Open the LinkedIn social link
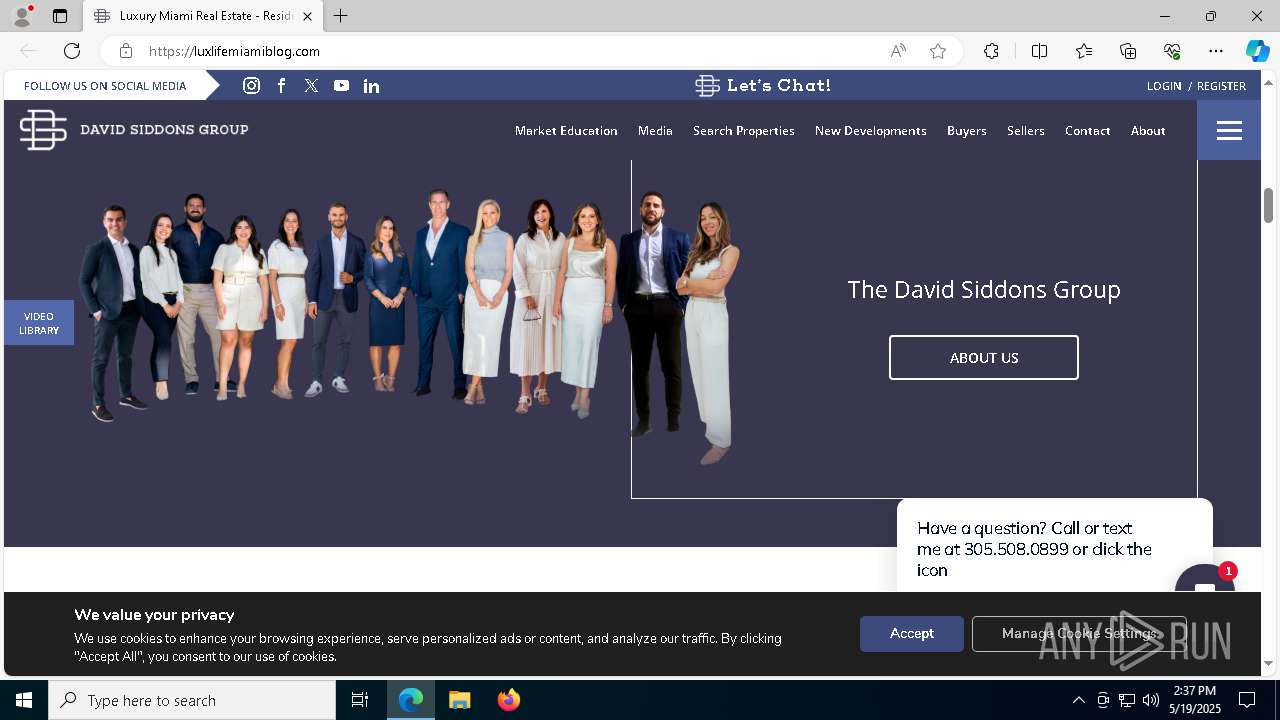Image resolution: width=1280 pixels, height=720 pixels. (x=371, y=86)
